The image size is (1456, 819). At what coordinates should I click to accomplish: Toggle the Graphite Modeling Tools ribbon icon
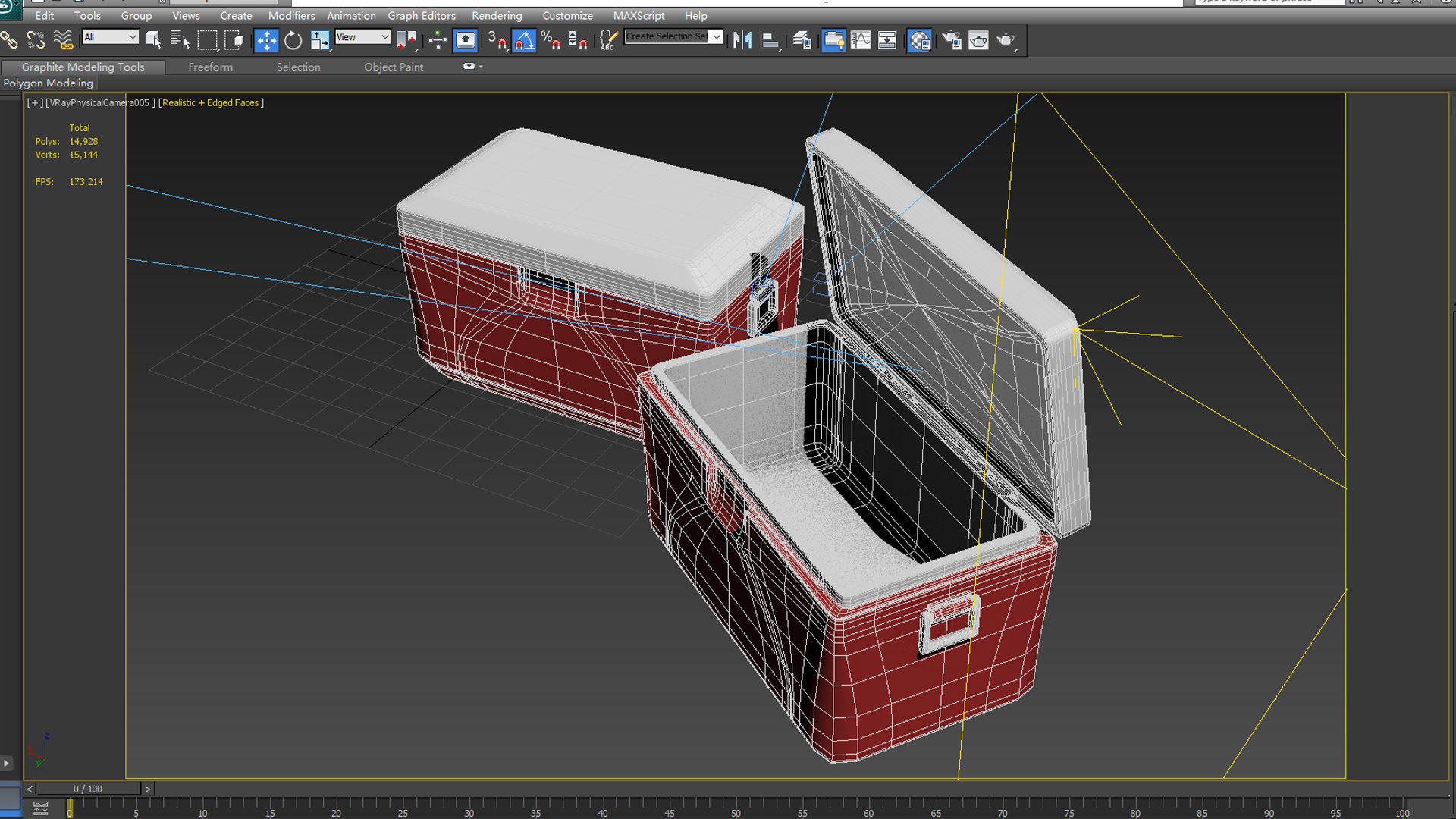[833, 40]
